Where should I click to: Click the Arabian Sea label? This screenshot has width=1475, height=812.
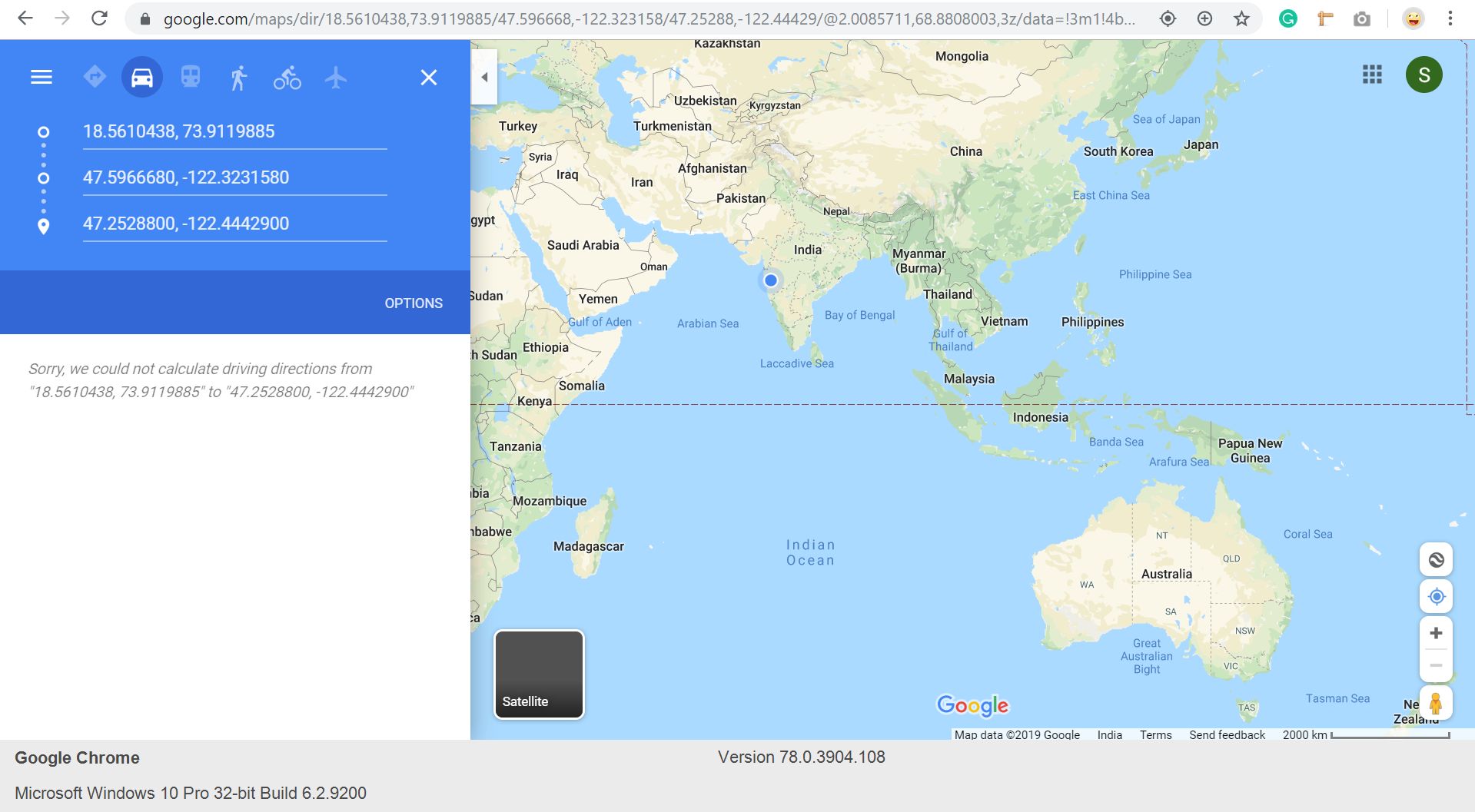click(708, 323)
